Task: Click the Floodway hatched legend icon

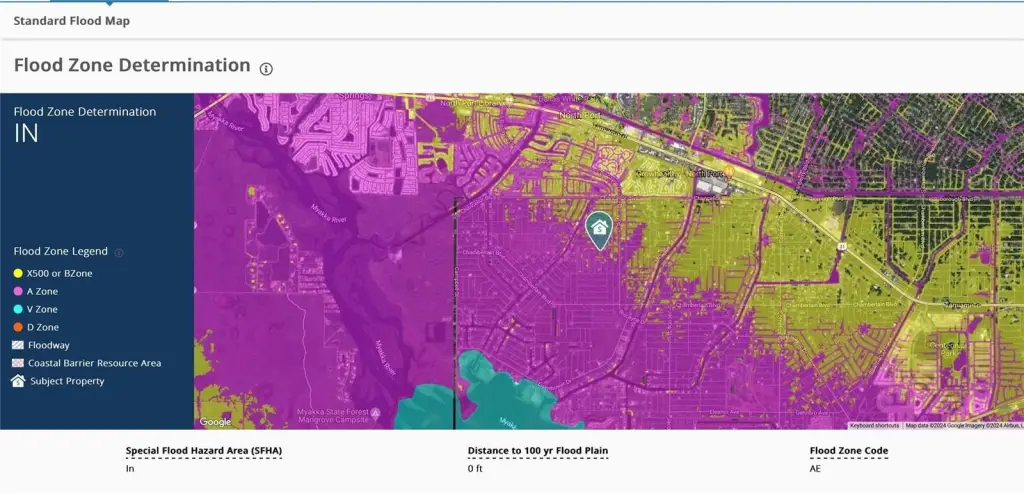Action: tap(18, 345)
